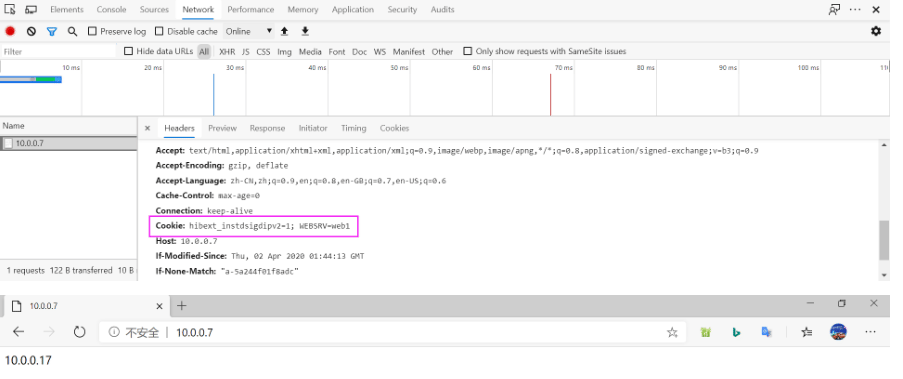Open the browser profile avatar
The height and width of the screenshot is (379, 903).
[838, 332]
